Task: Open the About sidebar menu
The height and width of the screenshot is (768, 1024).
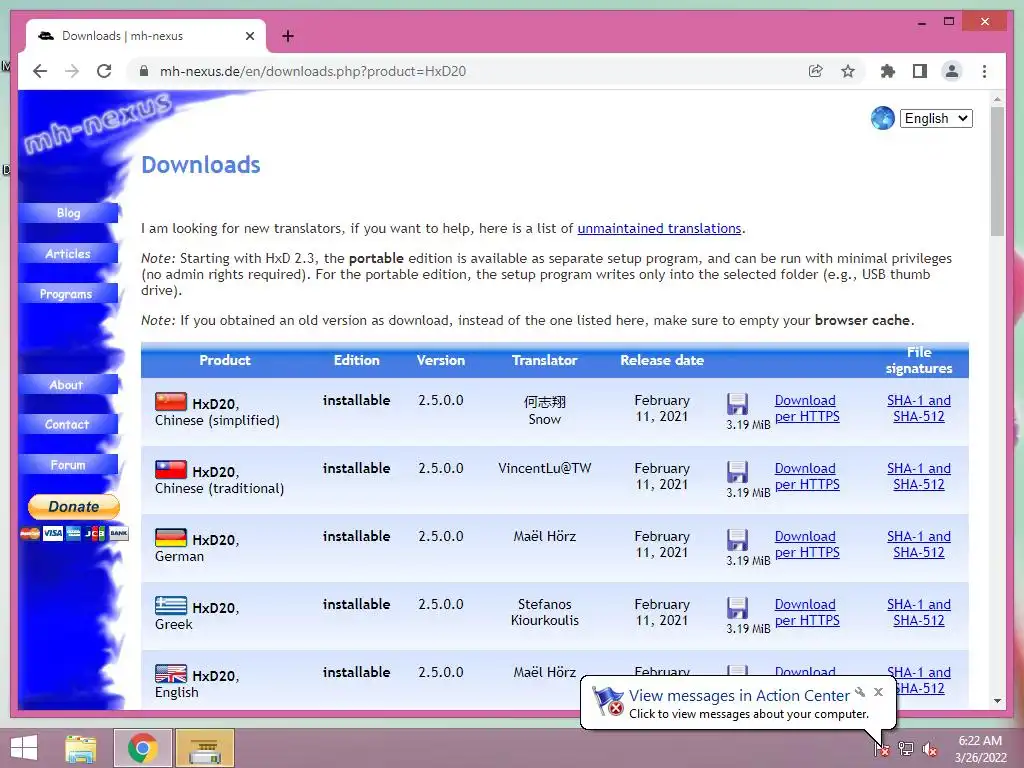Action: [x=69, y=385]
